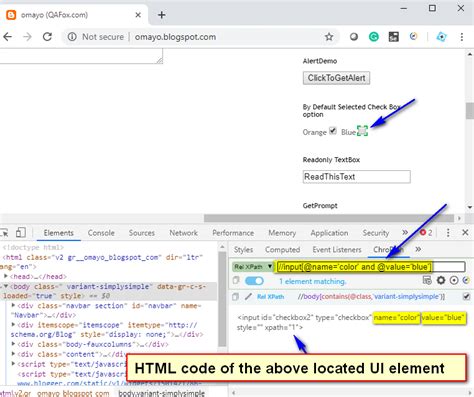This screenshot has height=397, width=474.
Task: Open the Memory tab
Action: (x=282, y=233)
